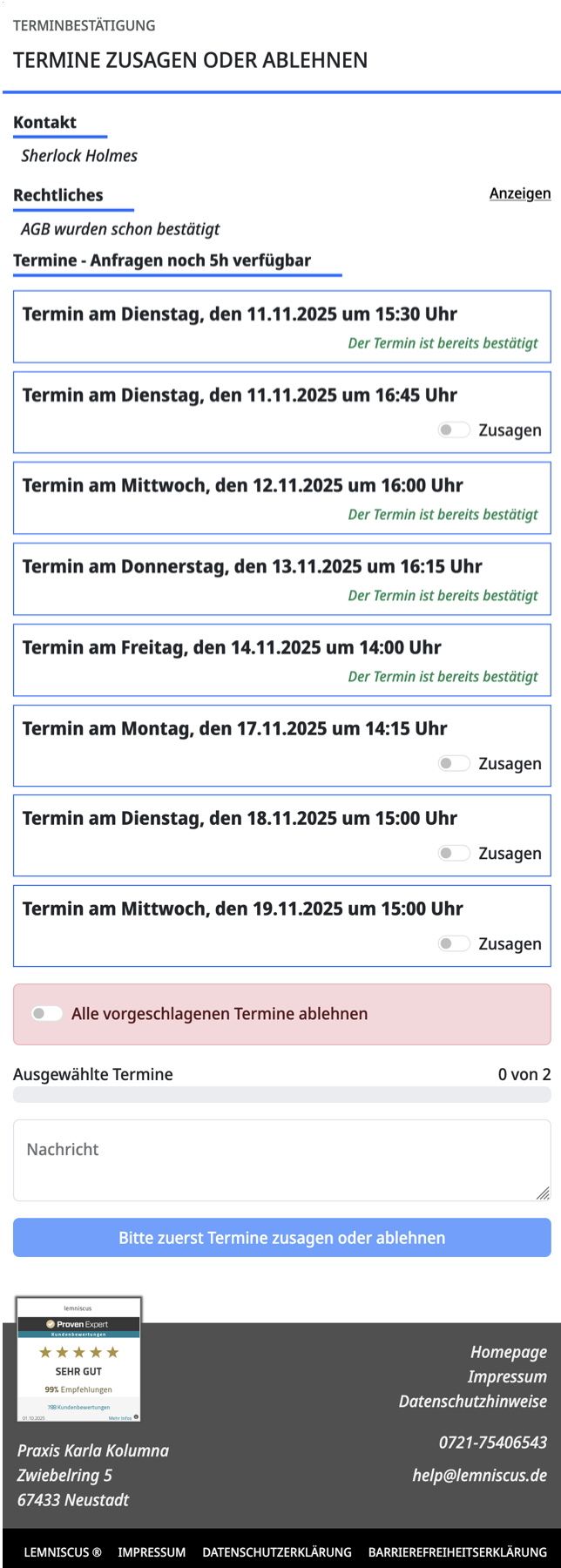Grab the Nachricht textarea resize handle
561x1568 pixels.
(x=543, y=1193)
